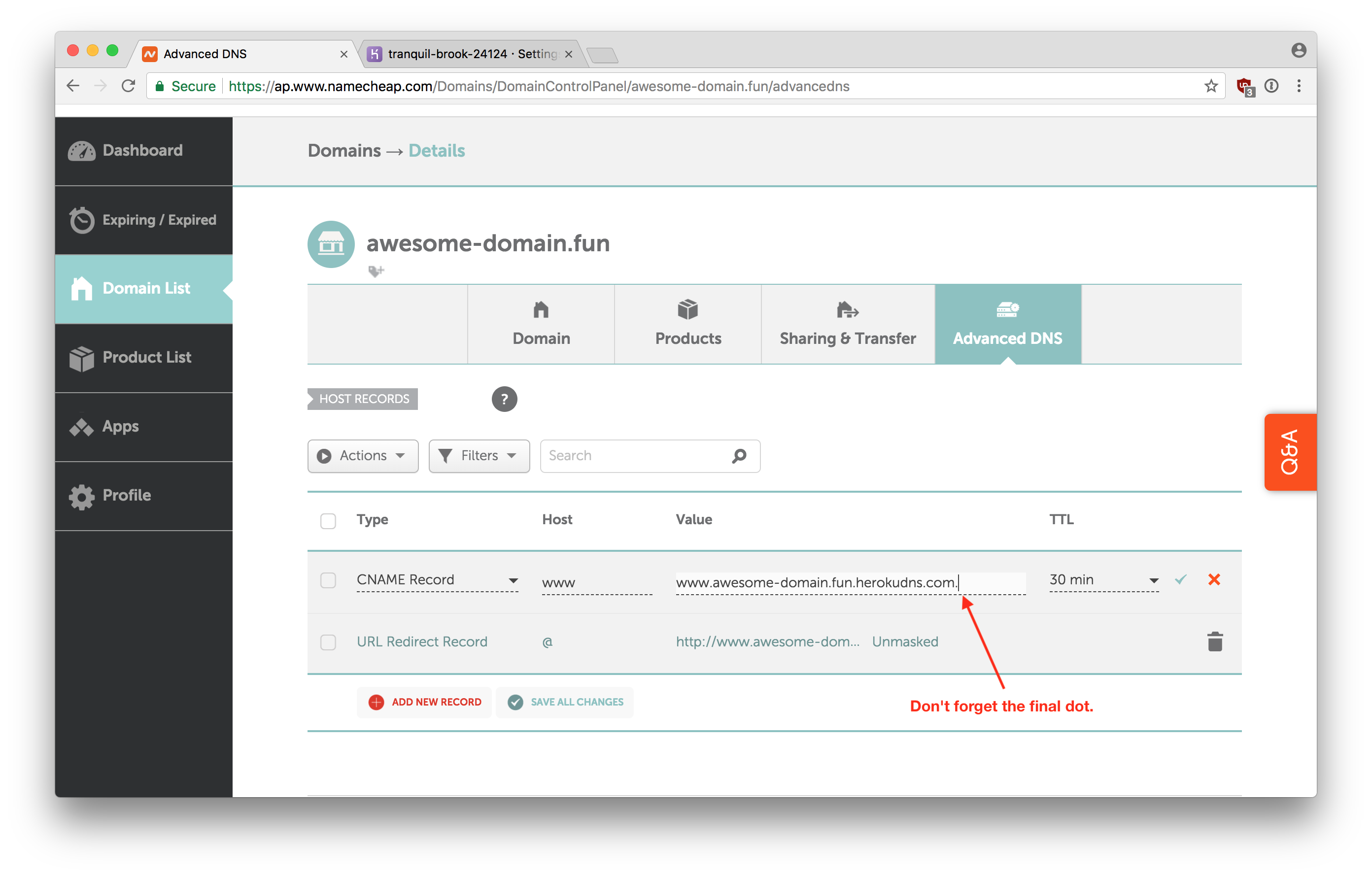The width and height of the screenshot is (1372, 876).
Task: Click SAVE ALL CHANGES button
Action: 565,702
